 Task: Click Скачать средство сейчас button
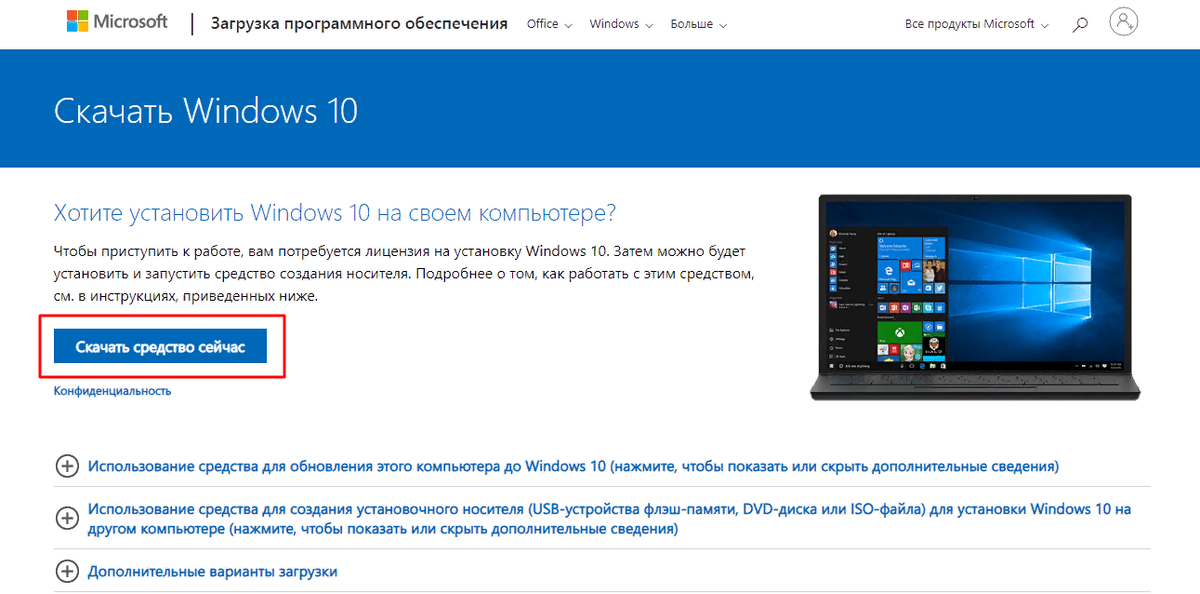(x=160, y=347)
